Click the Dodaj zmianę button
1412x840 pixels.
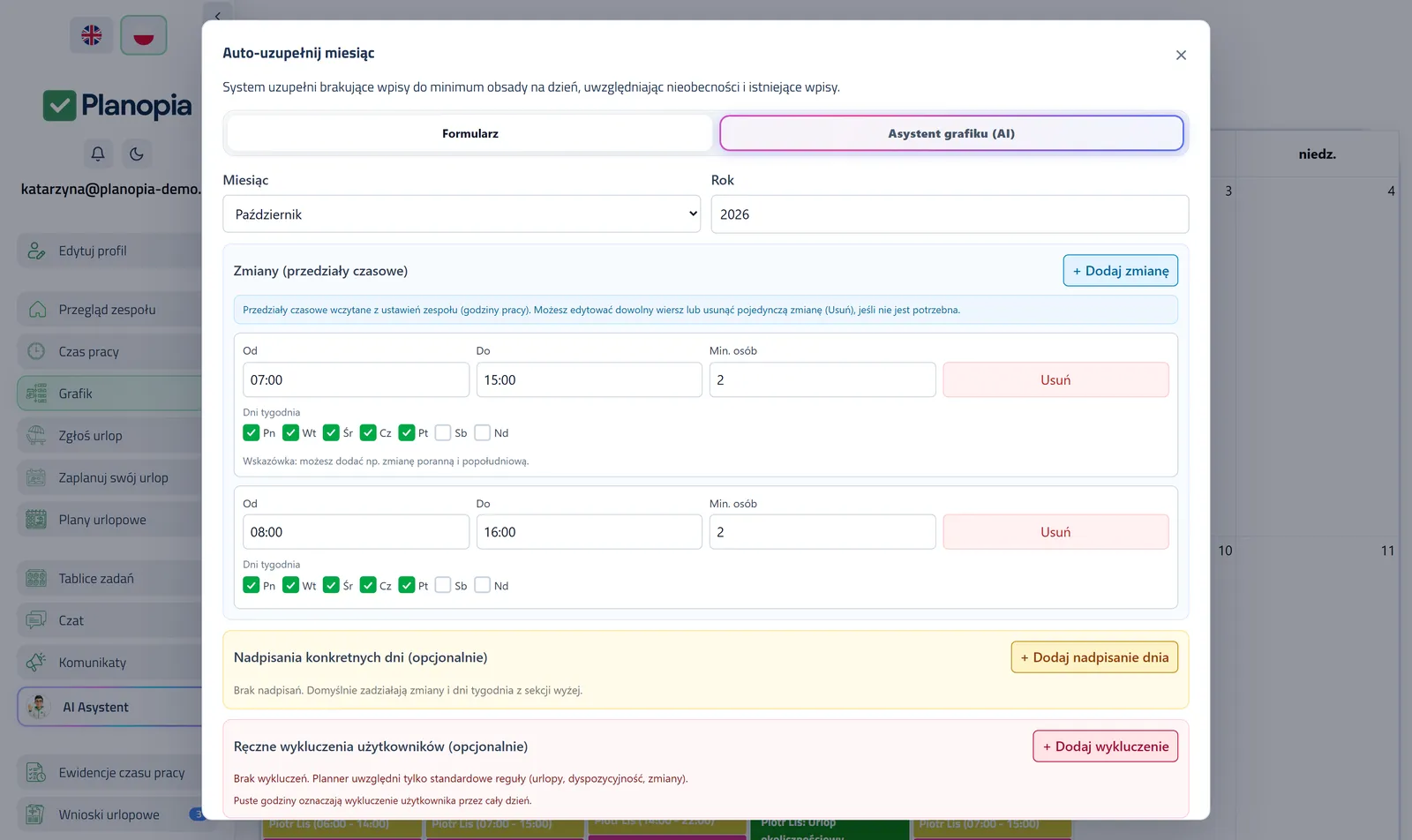pyautogui.click(x=1121, y=271)
